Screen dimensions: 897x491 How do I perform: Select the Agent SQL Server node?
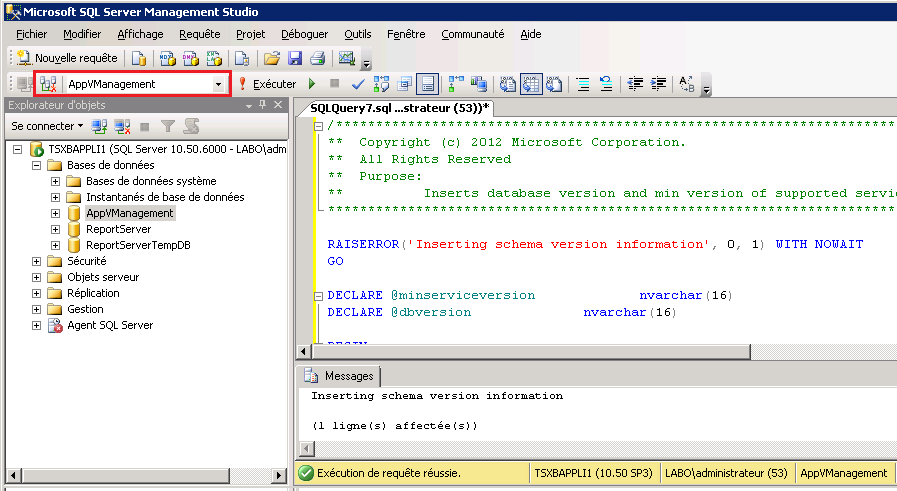coord(110,325)
